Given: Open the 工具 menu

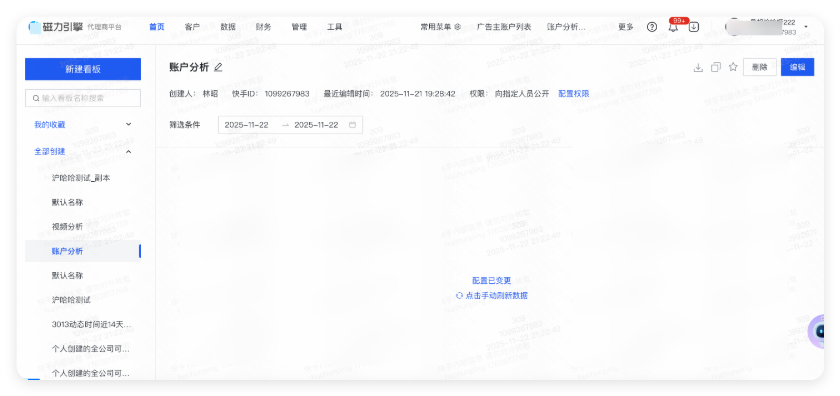Looking at the screenshot, I should click(334, 27).
